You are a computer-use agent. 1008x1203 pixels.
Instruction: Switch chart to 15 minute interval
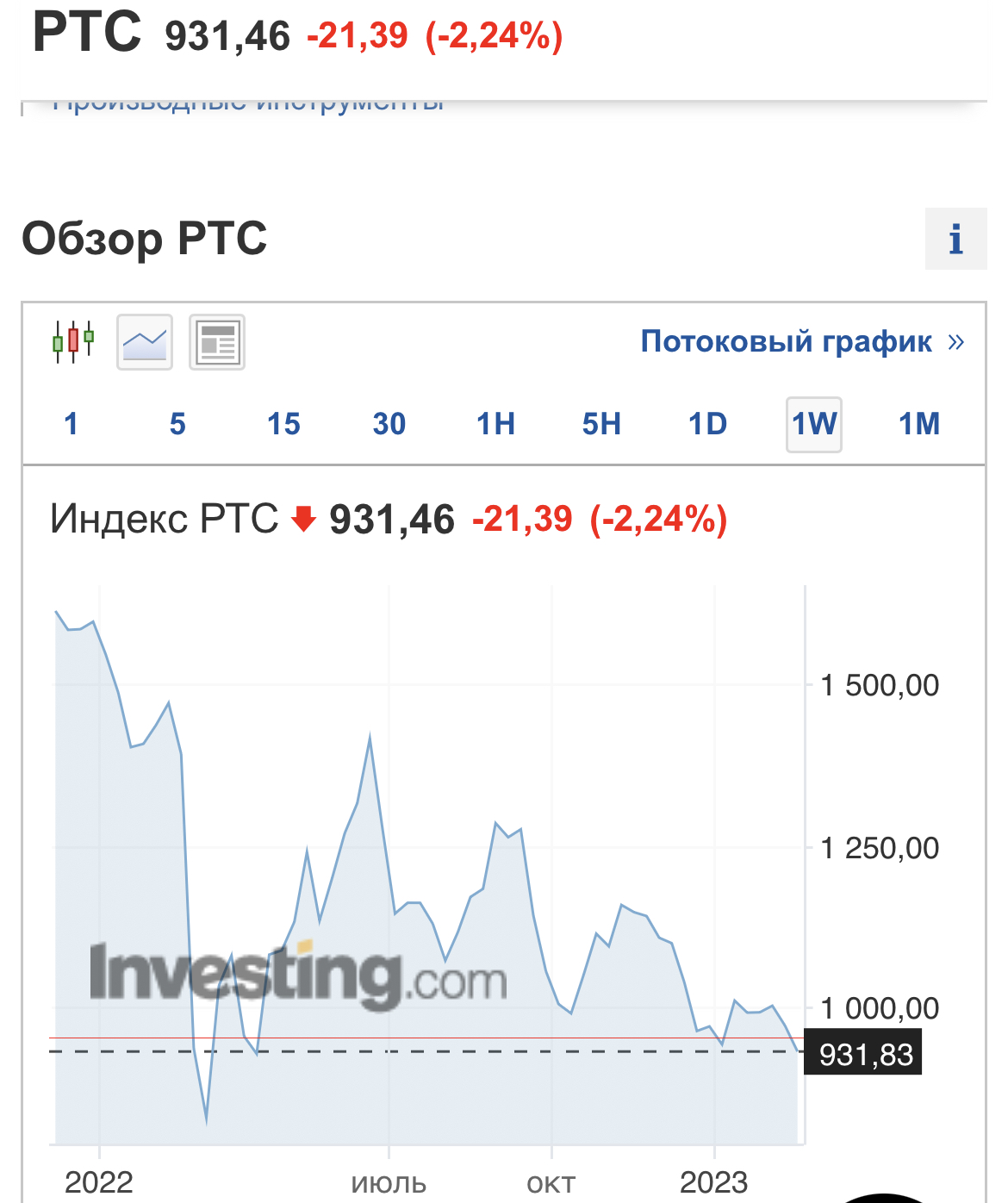(x=283, y=424)
